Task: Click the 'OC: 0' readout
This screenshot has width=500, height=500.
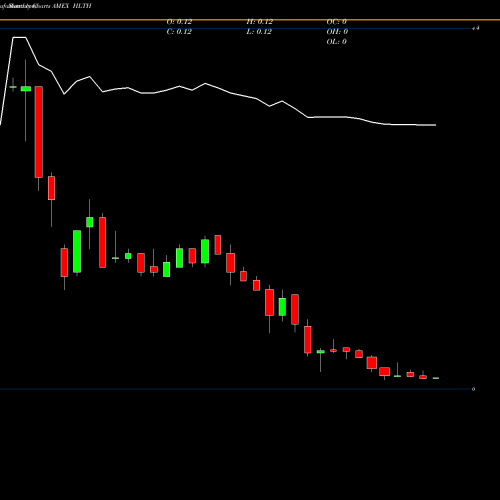Action: (336, 22)
